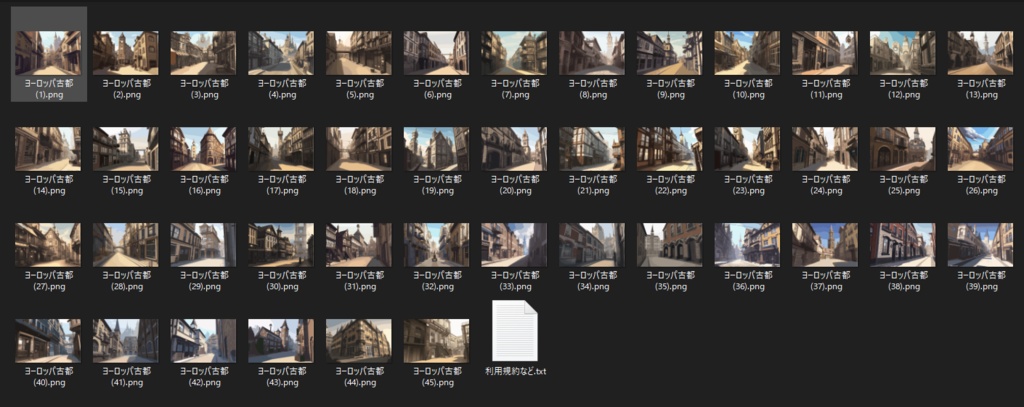Click the file name text ヨーロッパ古都 (17).png

281,185
